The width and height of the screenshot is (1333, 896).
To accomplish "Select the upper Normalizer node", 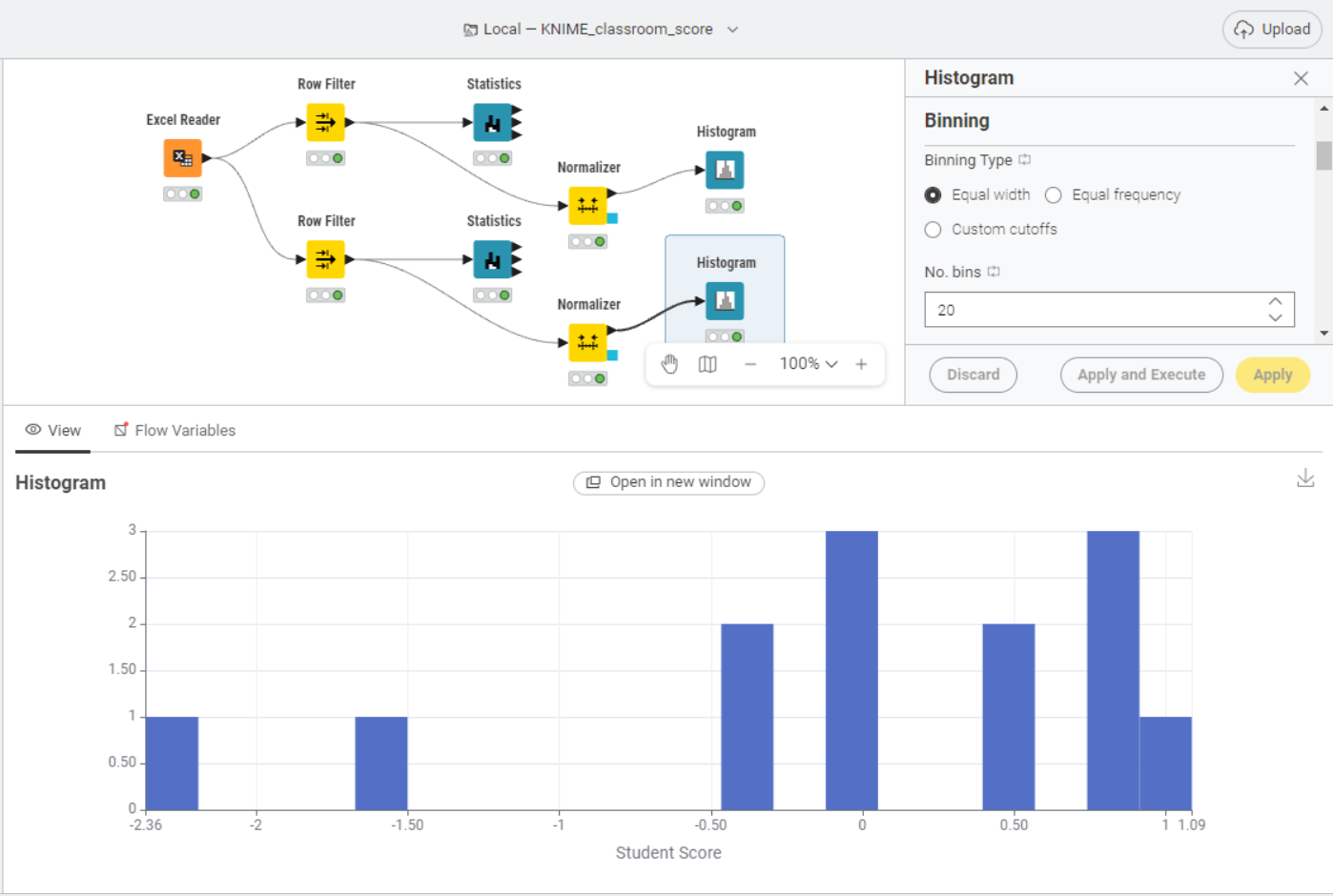I will 587,206.
